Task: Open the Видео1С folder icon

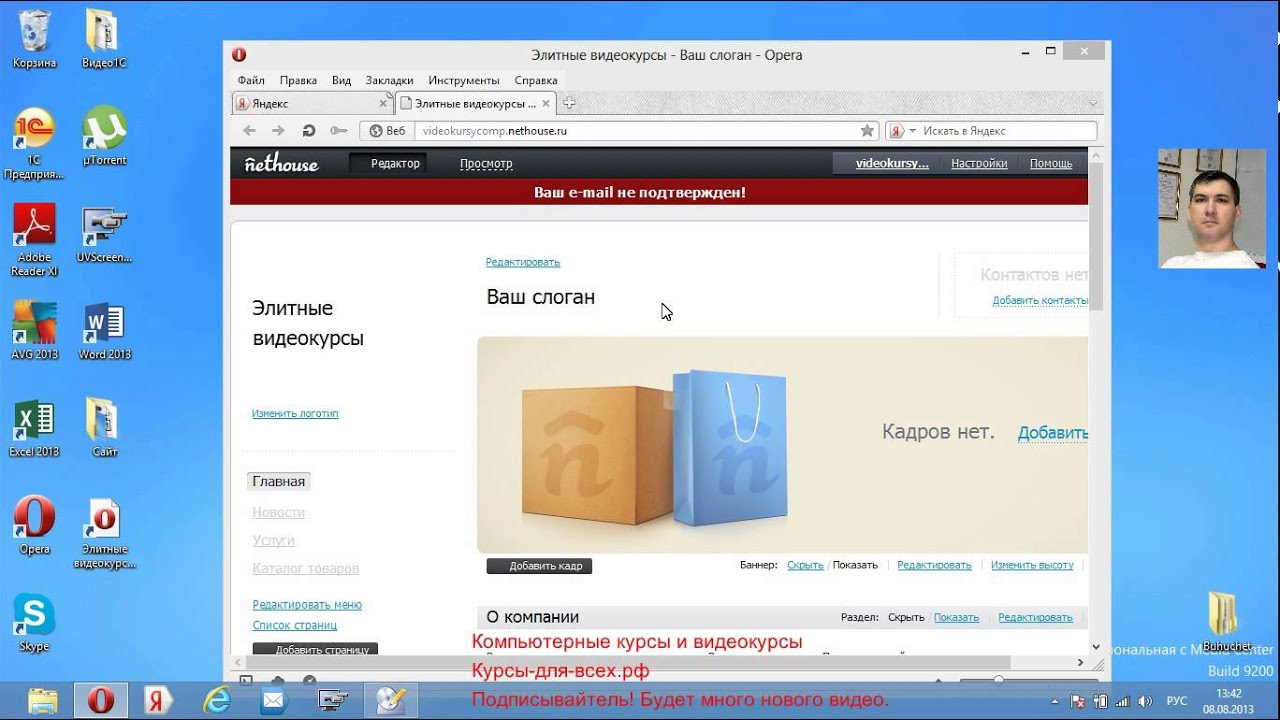Action: click(x=104, y=40)
